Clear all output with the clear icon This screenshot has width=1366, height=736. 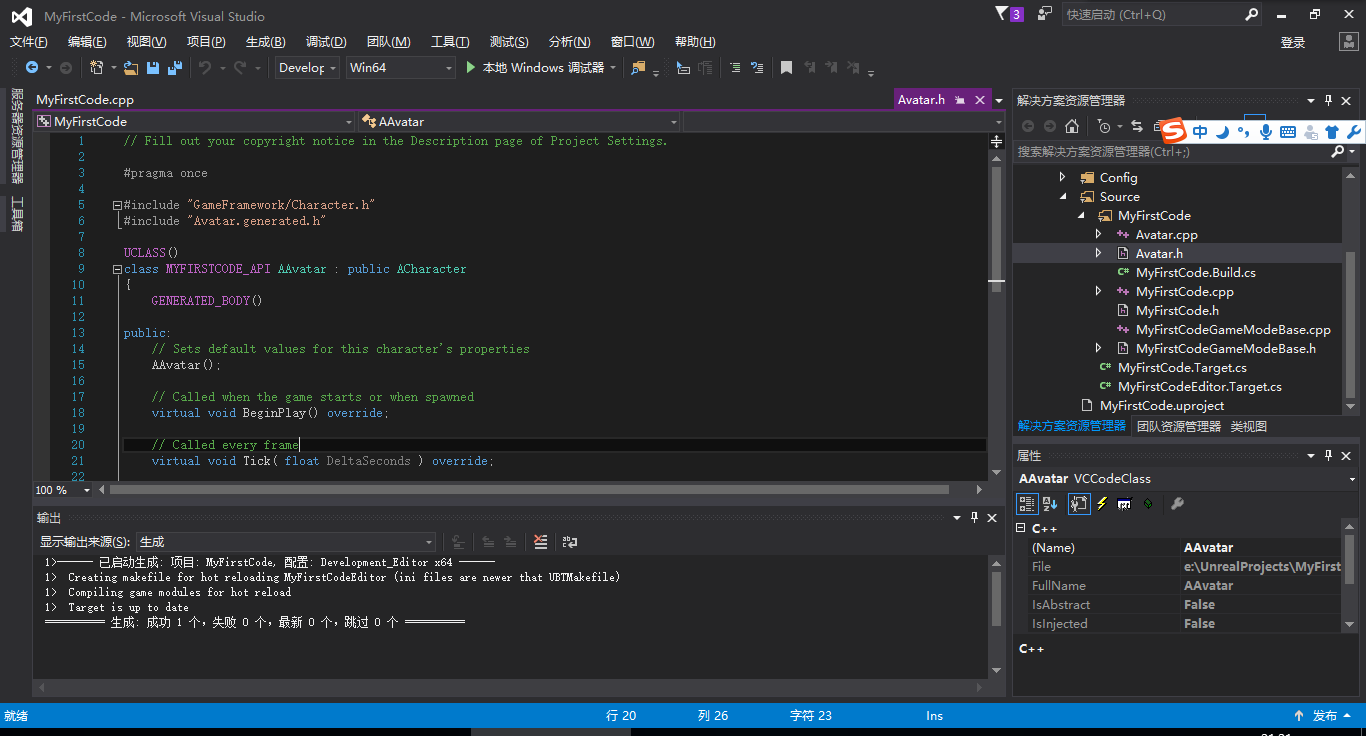point(541,541)
